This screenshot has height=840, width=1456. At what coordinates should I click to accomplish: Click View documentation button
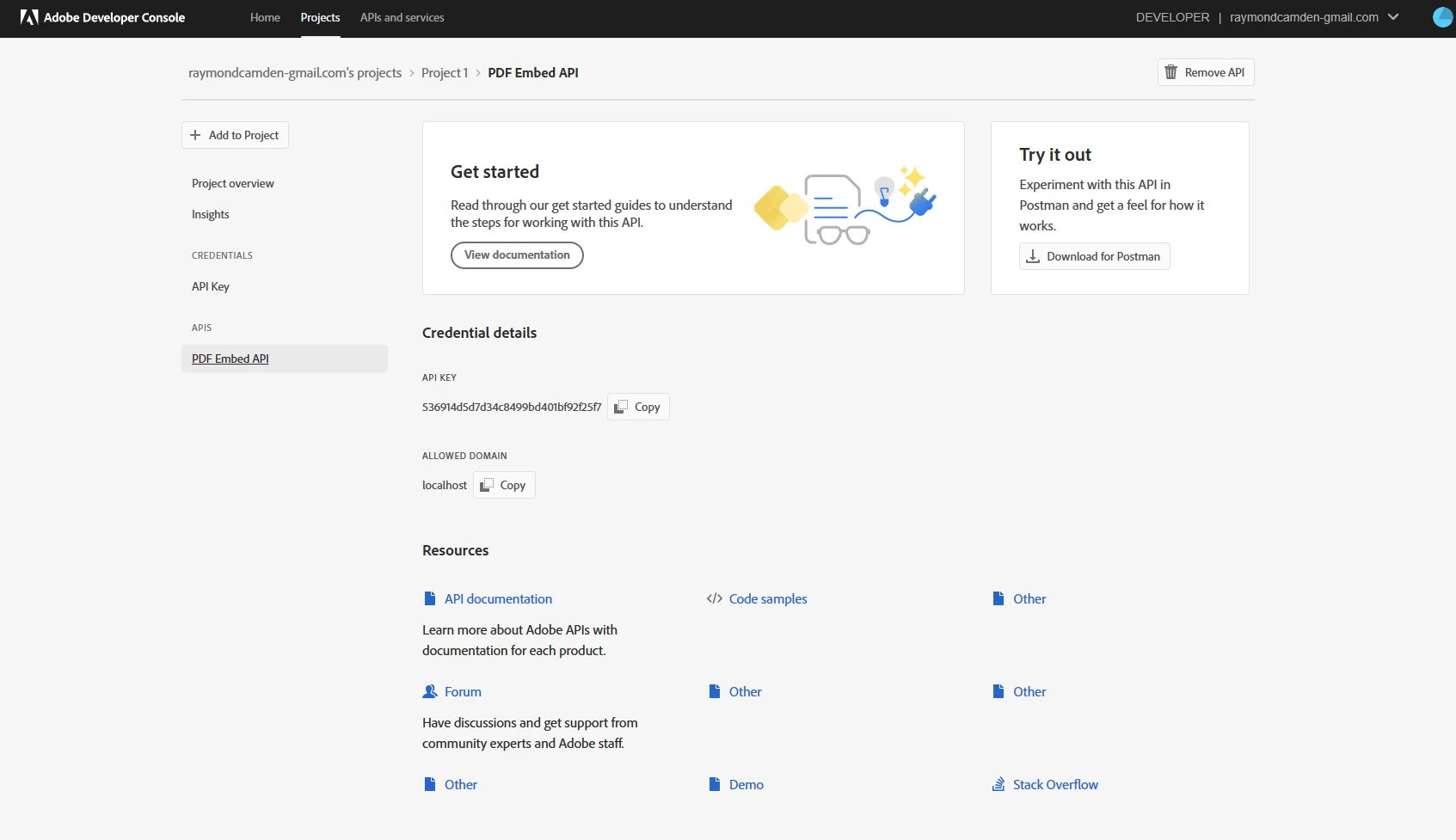pyautogui.click(x=517, y=255)
